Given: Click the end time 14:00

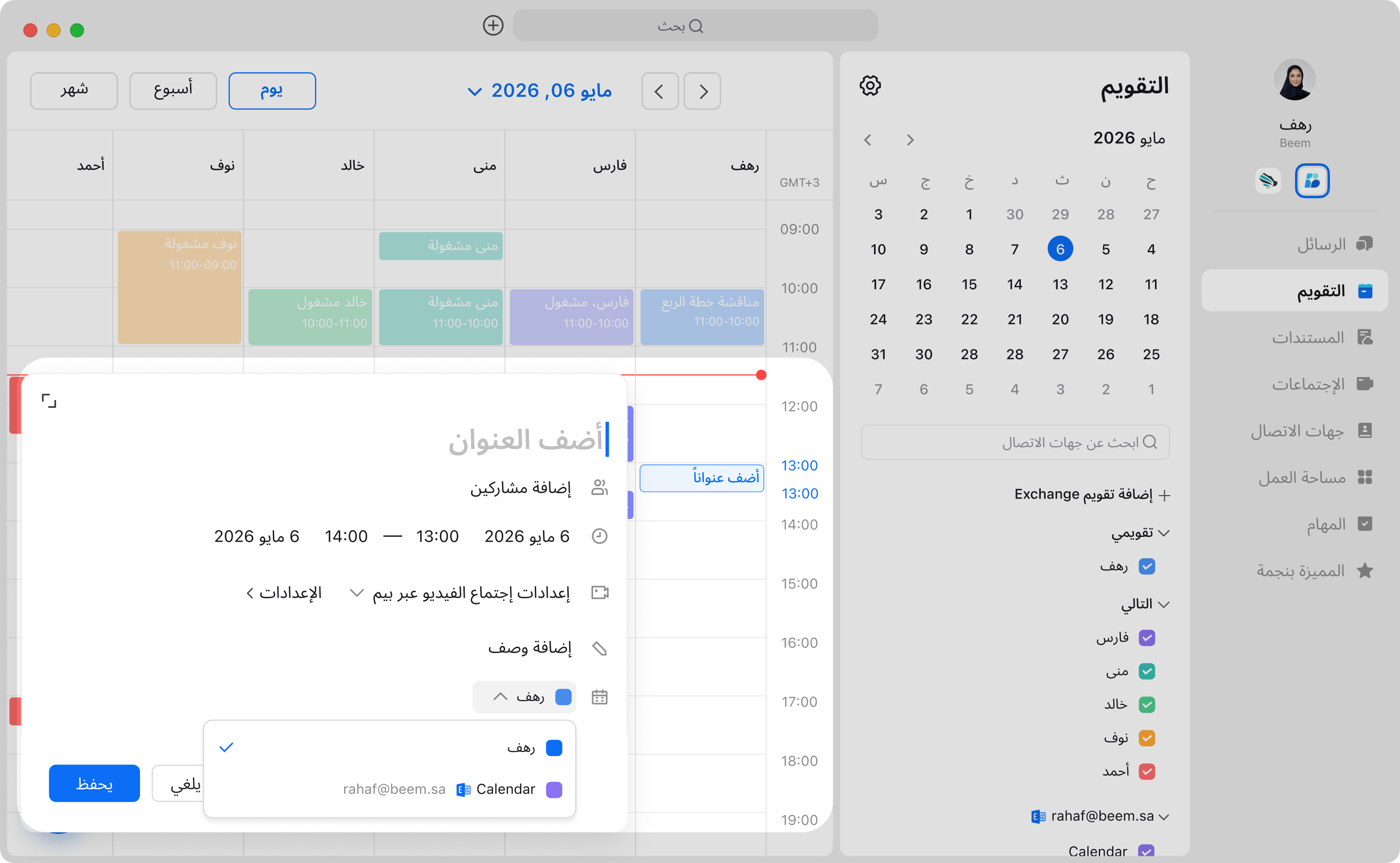Looking at the screenshot, I should click(x=346, y=536).
